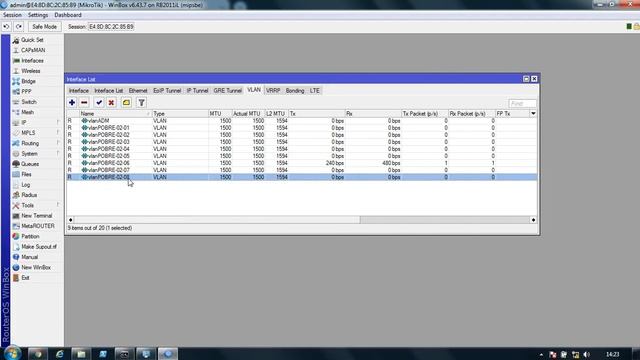Viewport: 640px width, 360px height.
Task: Add comment with yellow note icon
Action: (126, 102)
